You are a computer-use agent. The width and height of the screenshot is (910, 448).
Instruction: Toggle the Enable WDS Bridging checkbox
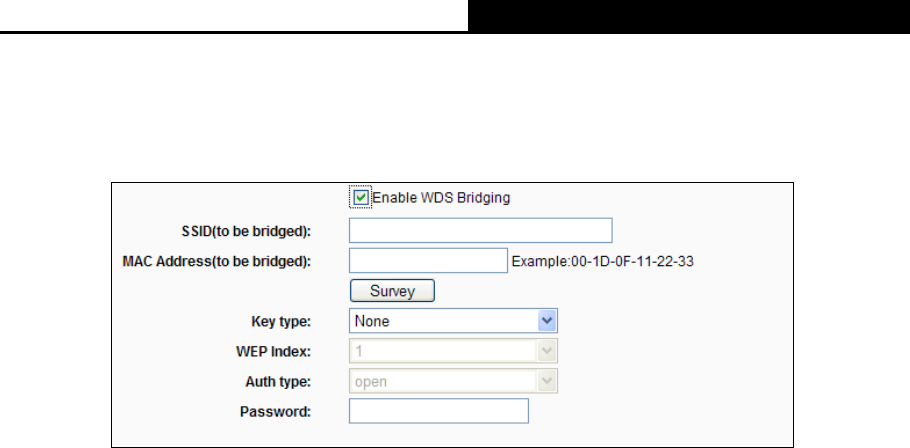pos(361,198)
